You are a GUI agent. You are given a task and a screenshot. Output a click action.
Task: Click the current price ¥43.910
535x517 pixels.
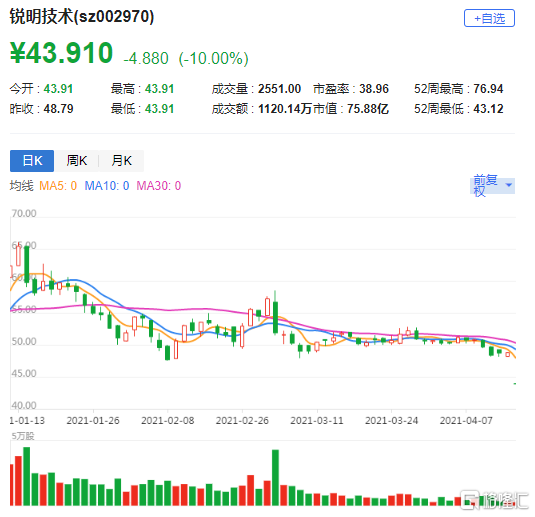pos(61,53)
